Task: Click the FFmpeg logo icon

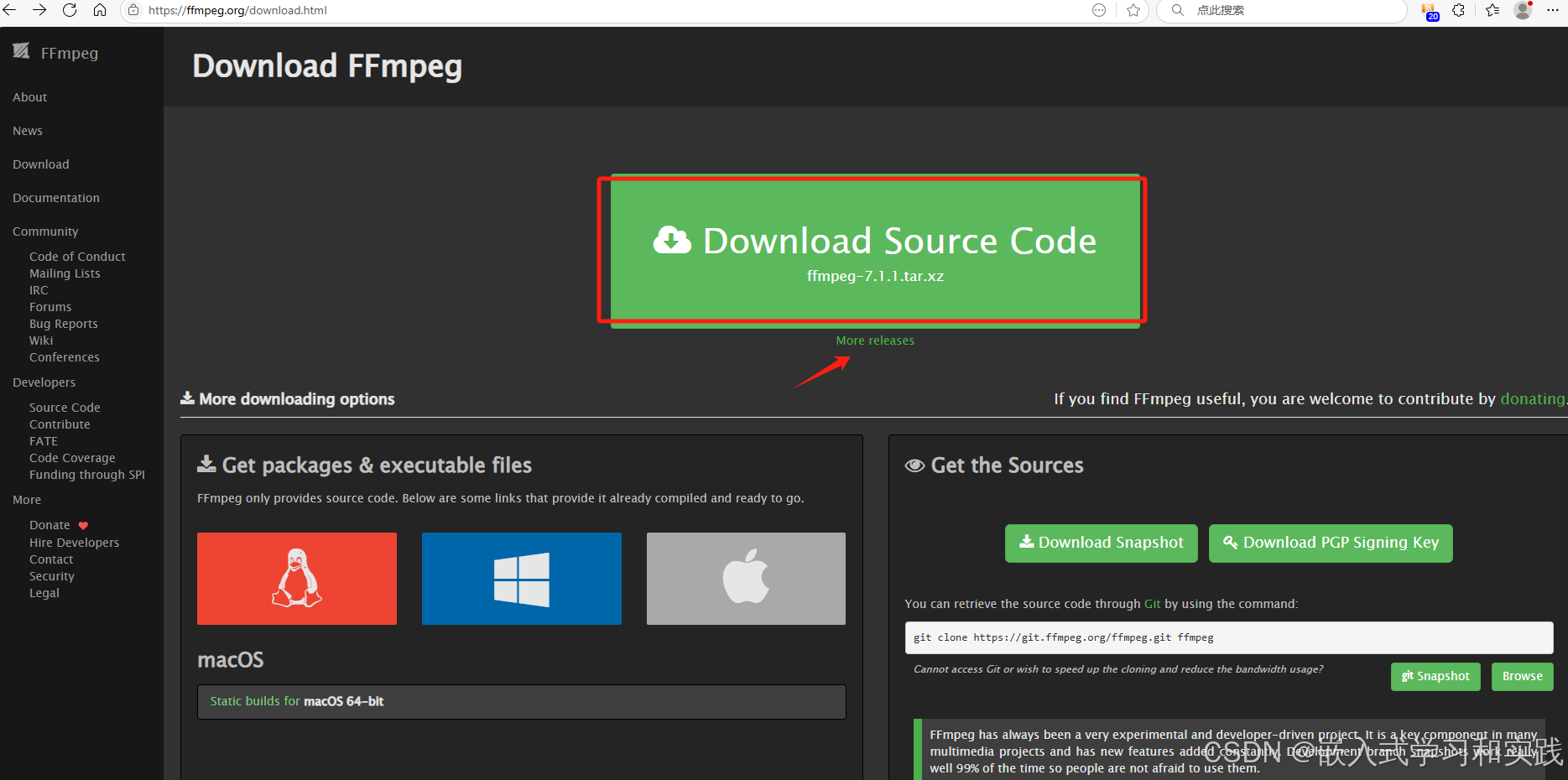Action: pos(21,51)
